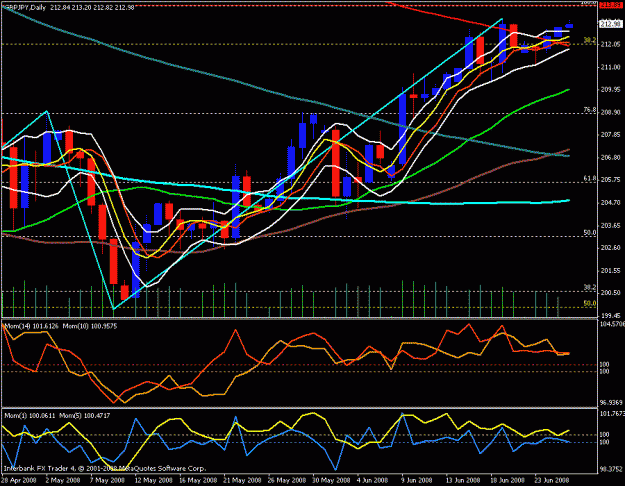Click the white 38.2 Fibonacci label near 200.50
Screen dimensions: 625x486
(590, 287)
